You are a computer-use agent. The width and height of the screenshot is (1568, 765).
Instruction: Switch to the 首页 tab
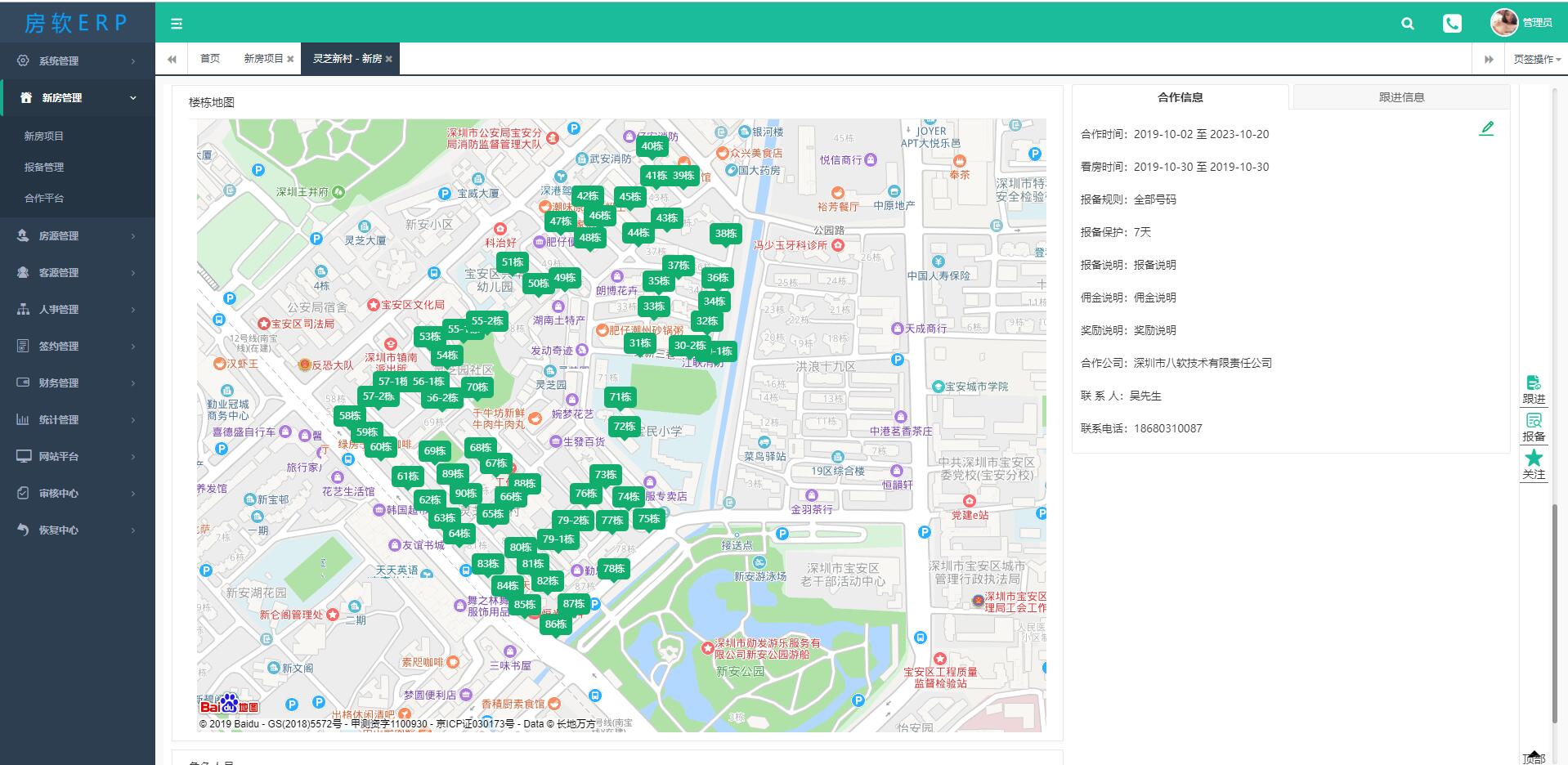pyautogui.click(x=210, y=59)
